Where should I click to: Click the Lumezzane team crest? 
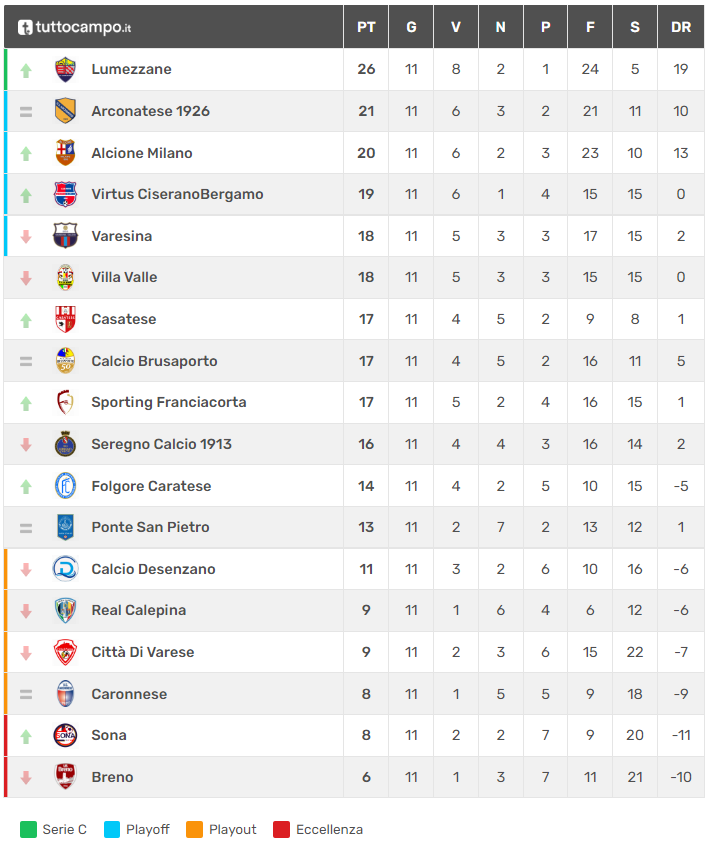(x=65, y=69)
